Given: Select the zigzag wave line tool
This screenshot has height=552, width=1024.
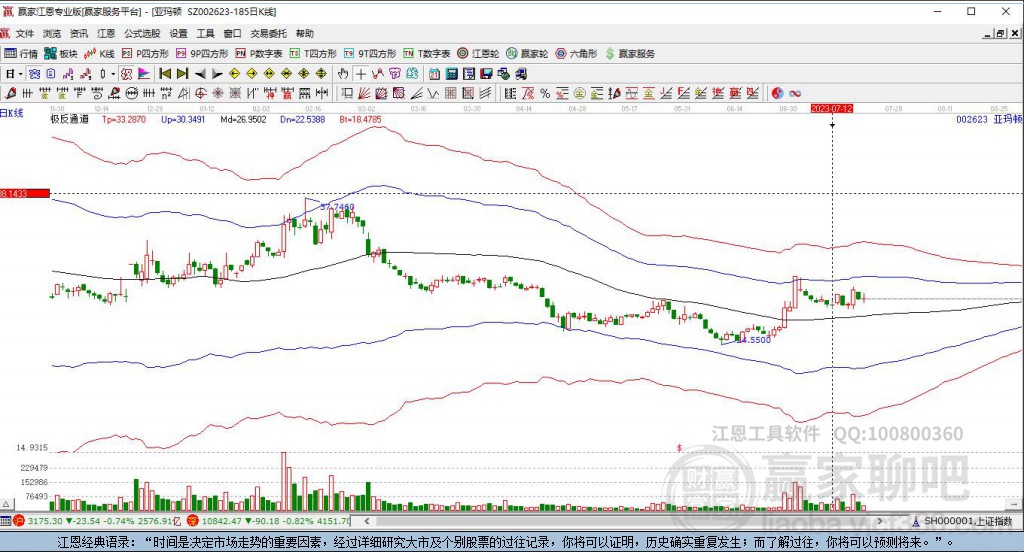Looking at the screenshot, I should point(432,93).
